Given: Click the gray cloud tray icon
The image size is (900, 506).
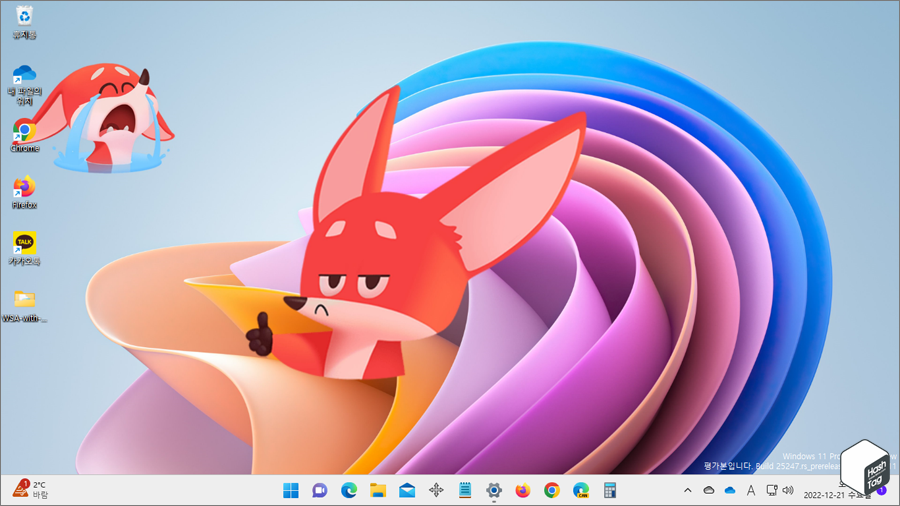Looking at the screenshot, I should (709, 491).
